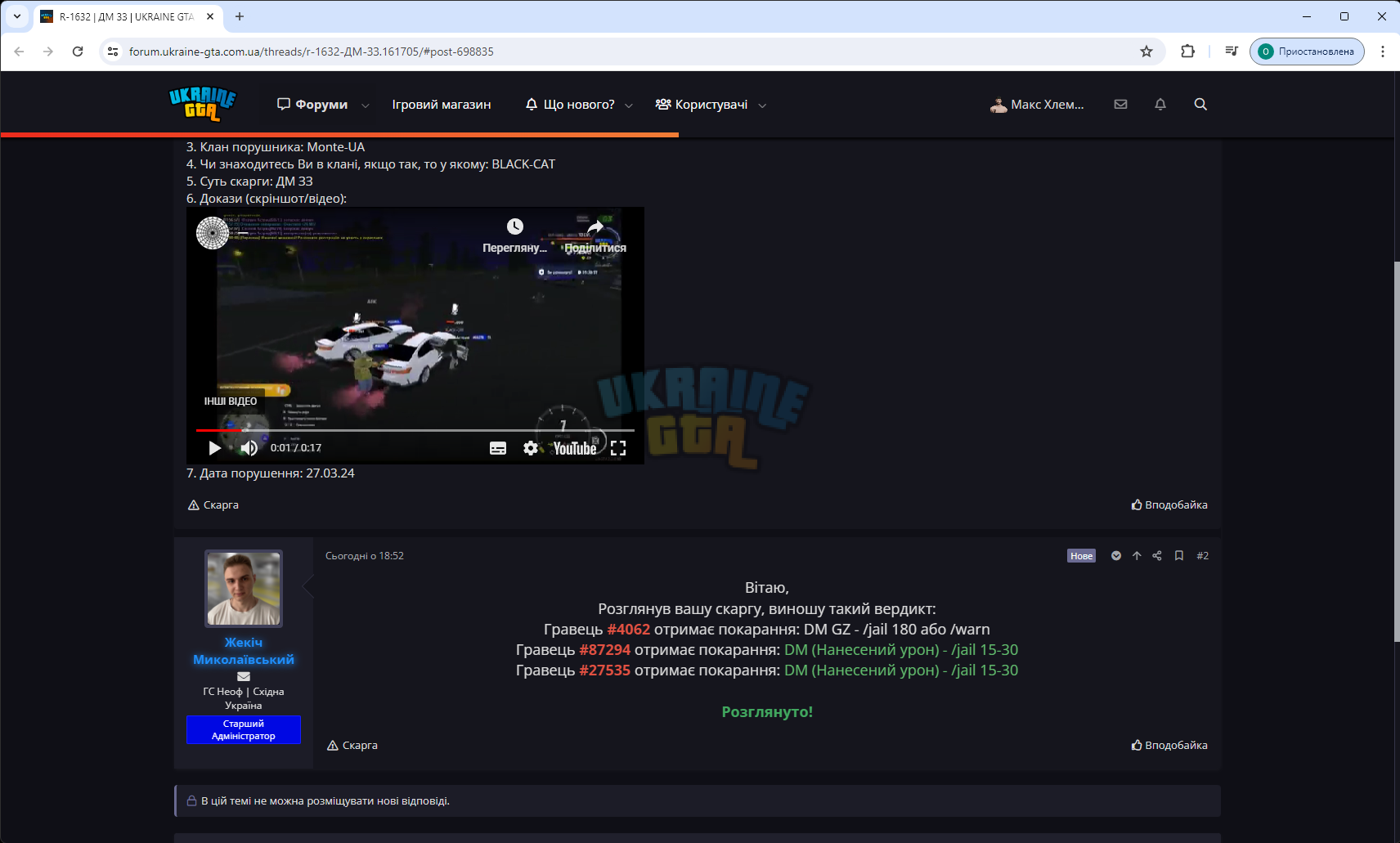This screenshot has height=843, width=1400.
Task: Click the Ukraine GTA logo in header
Action: [x=202, y=104]
